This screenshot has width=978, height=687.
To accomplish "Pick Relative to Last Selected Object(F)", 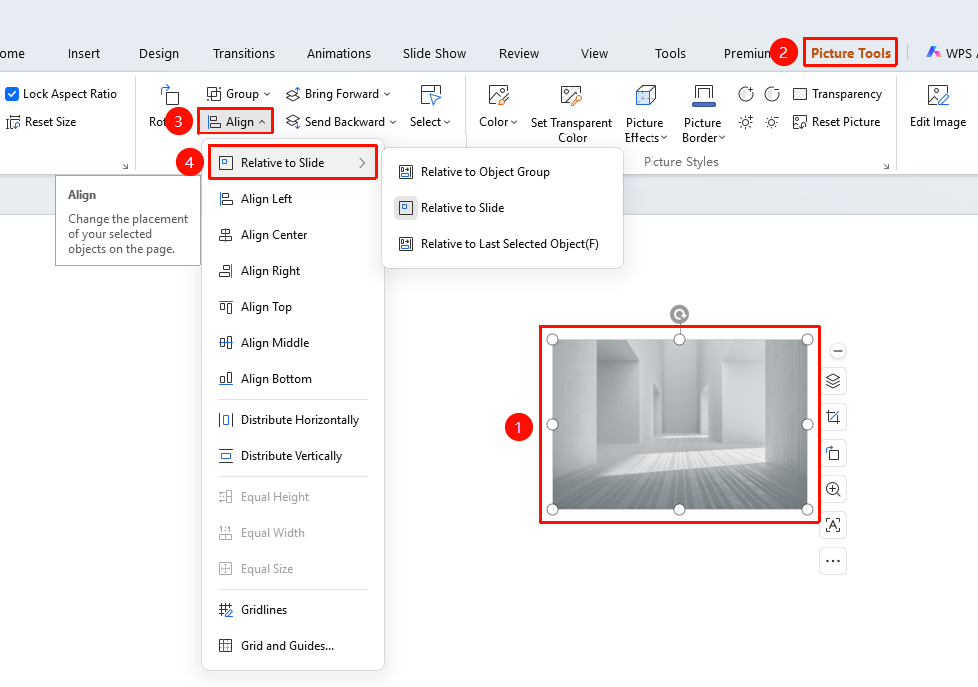I will (502, 244).
